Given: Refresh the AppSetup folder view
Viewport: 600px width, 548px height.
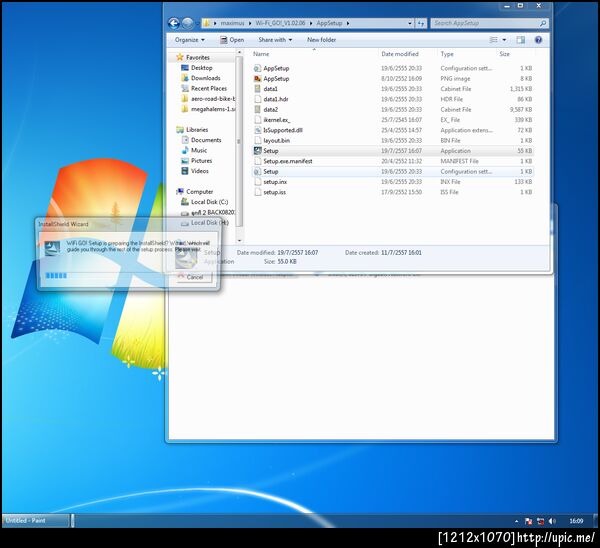Looking at the screenshot, I should point(421,23).
